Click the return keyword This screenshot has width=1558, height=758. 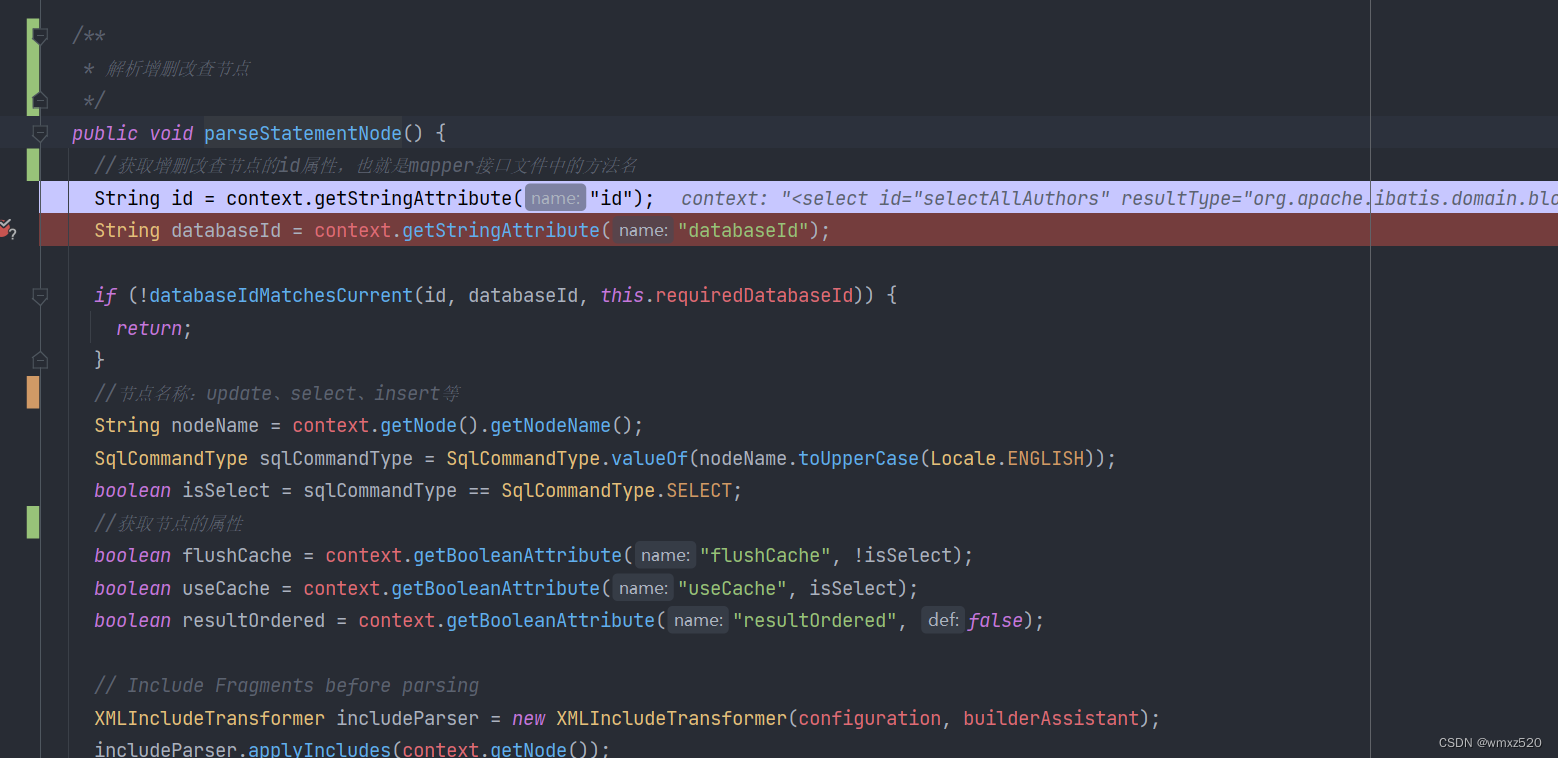(149, 328)
